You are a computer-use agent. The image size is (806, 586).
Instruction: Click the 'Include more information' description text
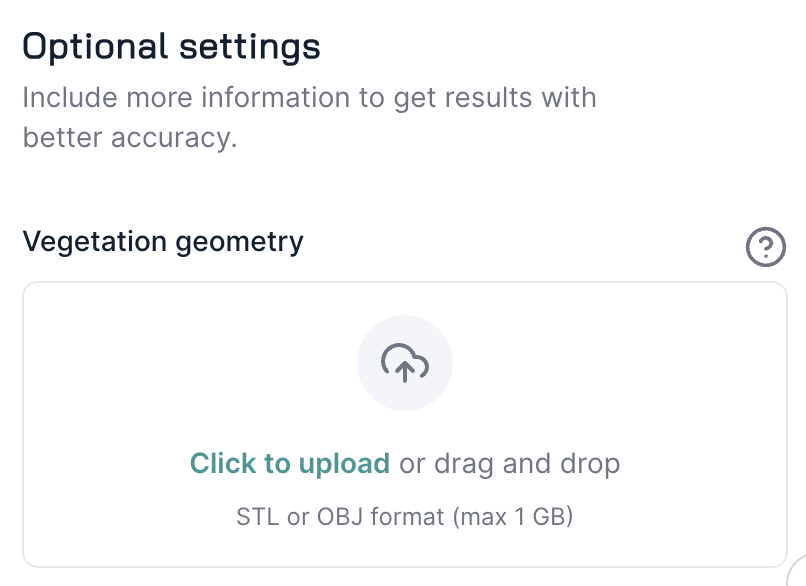click(x=309, y=98)
